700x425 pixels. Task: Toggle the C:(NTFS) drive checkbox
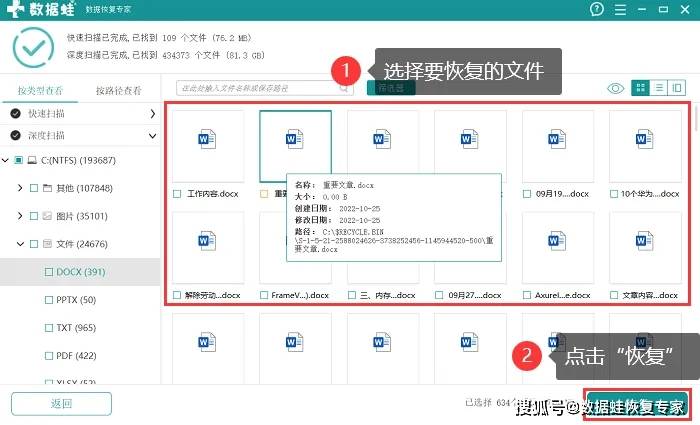[18, 160]
